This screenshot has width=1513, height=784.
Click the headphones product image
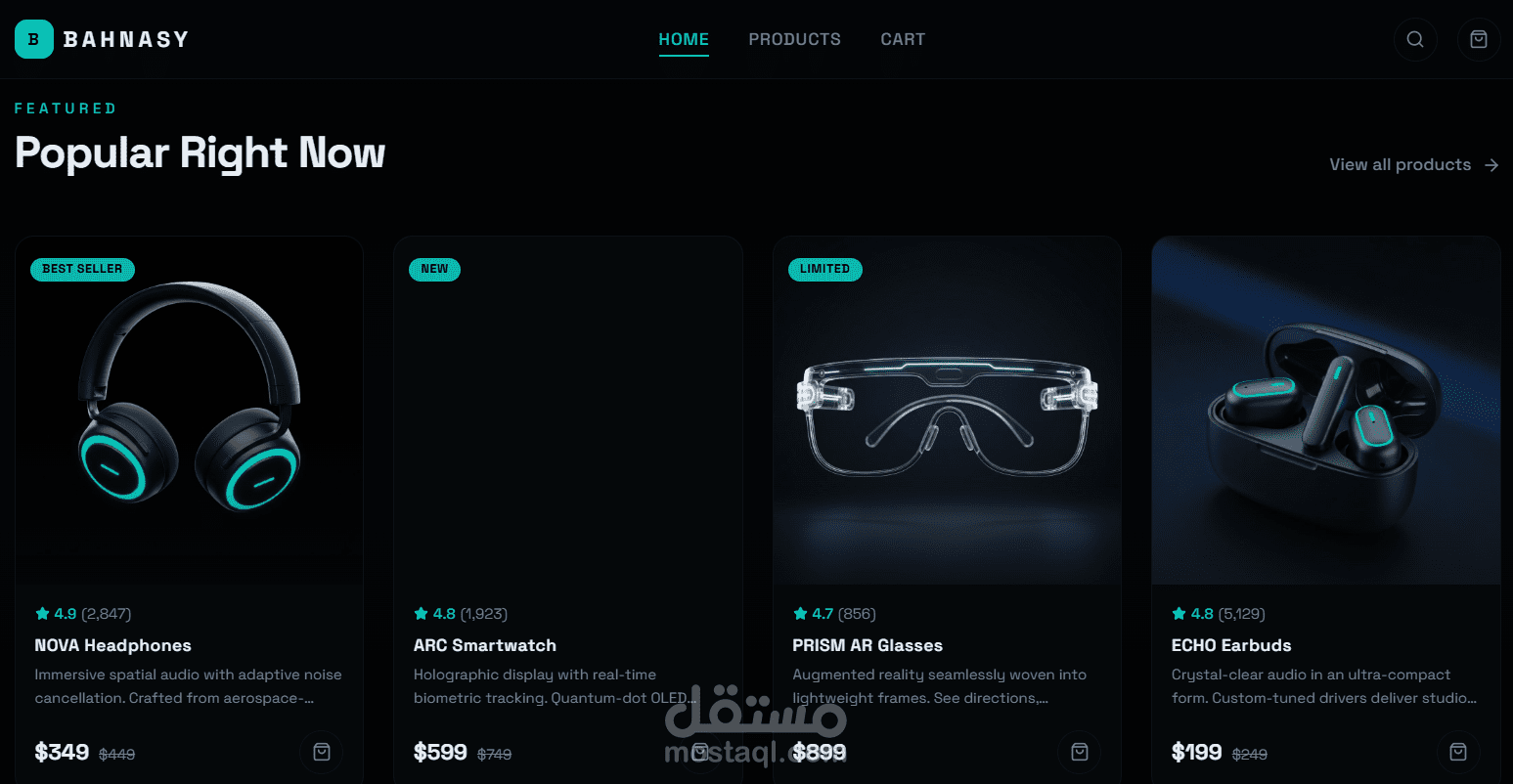(x=189, y=411)
